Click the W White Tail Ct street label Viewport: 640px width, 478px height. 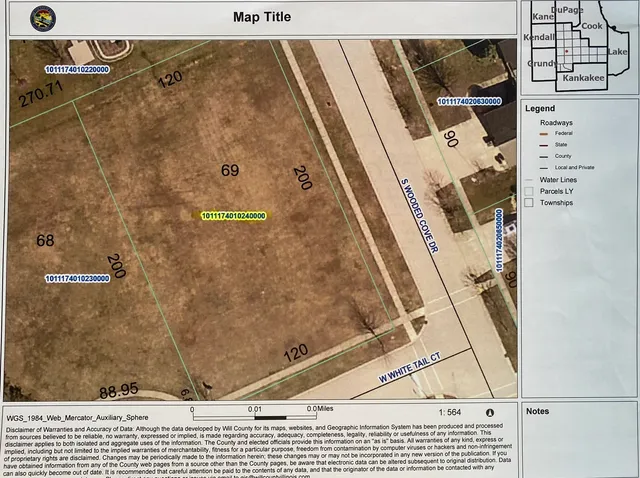(x=410, y=366)
